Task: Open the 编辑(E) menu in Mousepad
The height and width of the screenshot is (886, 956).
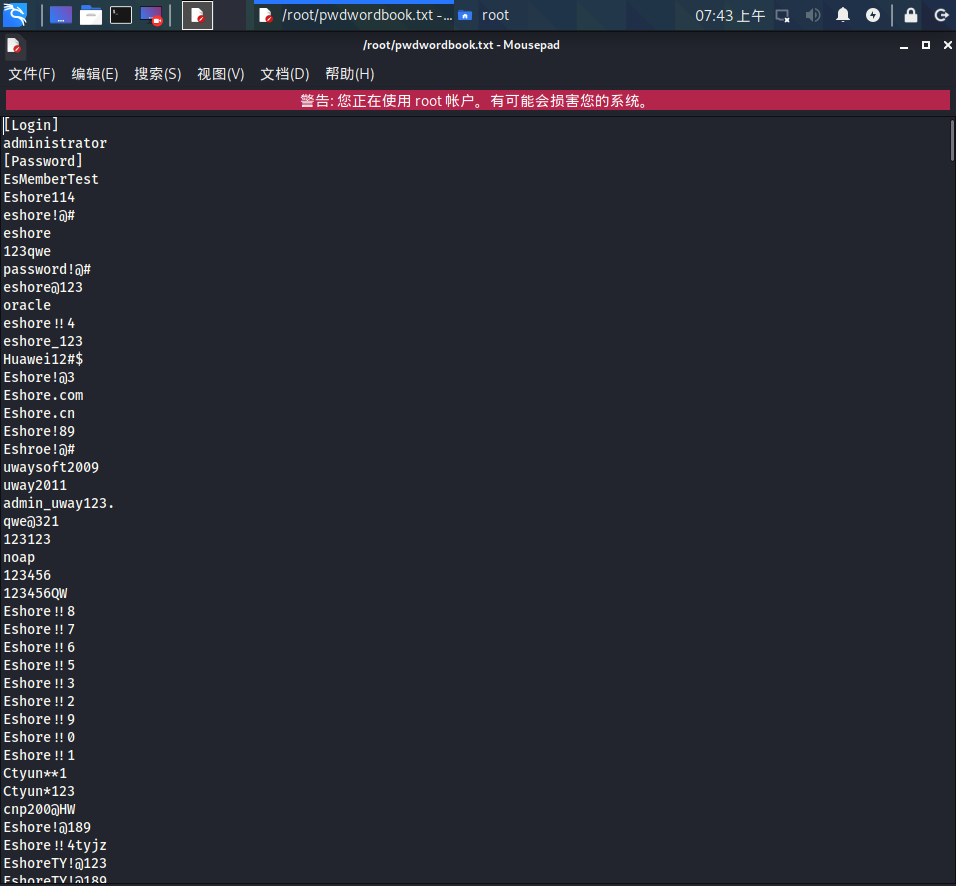Action: click(x=95, y=74)
